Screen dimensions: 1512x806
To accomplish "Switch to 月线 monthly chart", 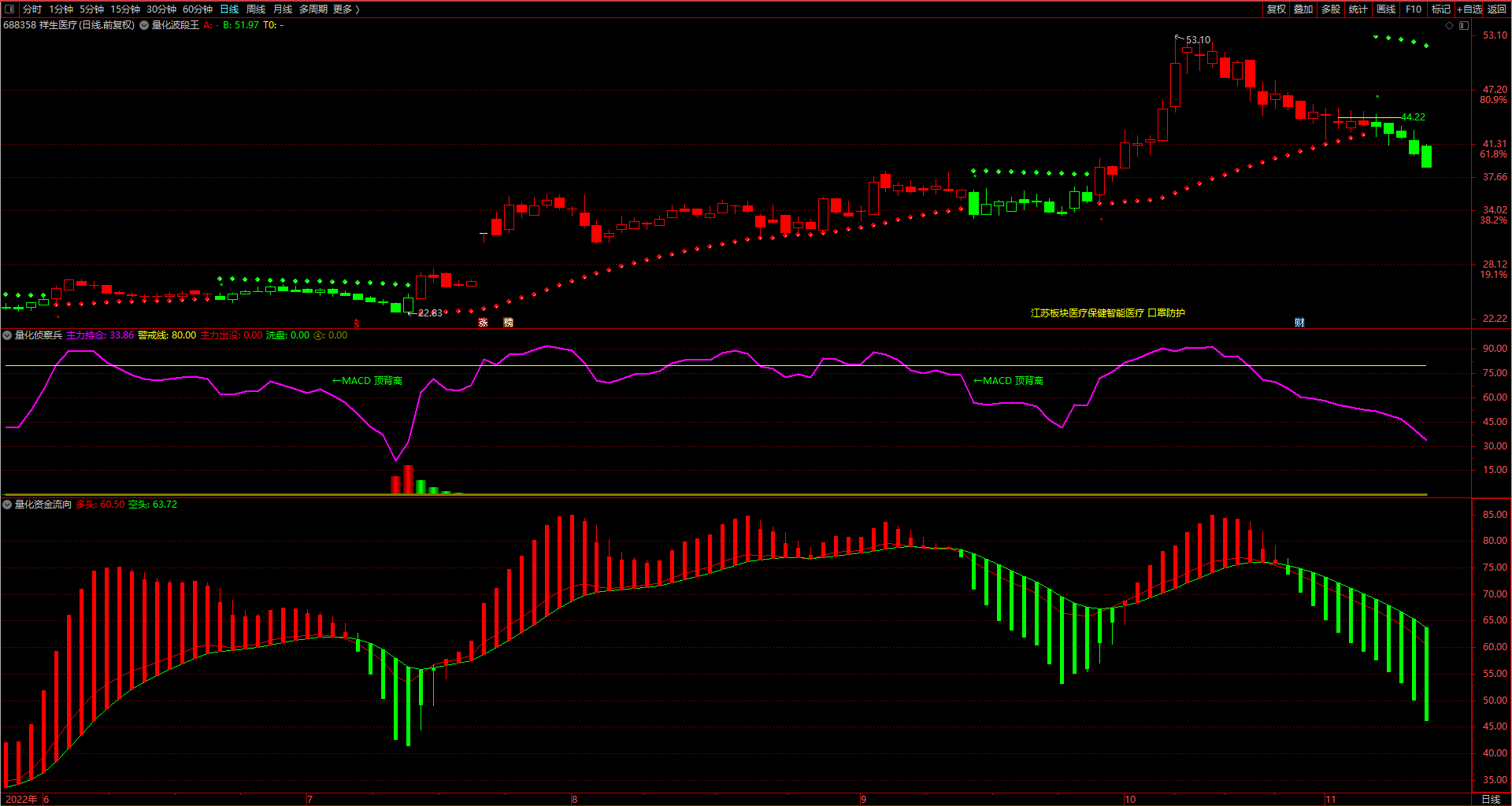I will point(283,9).
